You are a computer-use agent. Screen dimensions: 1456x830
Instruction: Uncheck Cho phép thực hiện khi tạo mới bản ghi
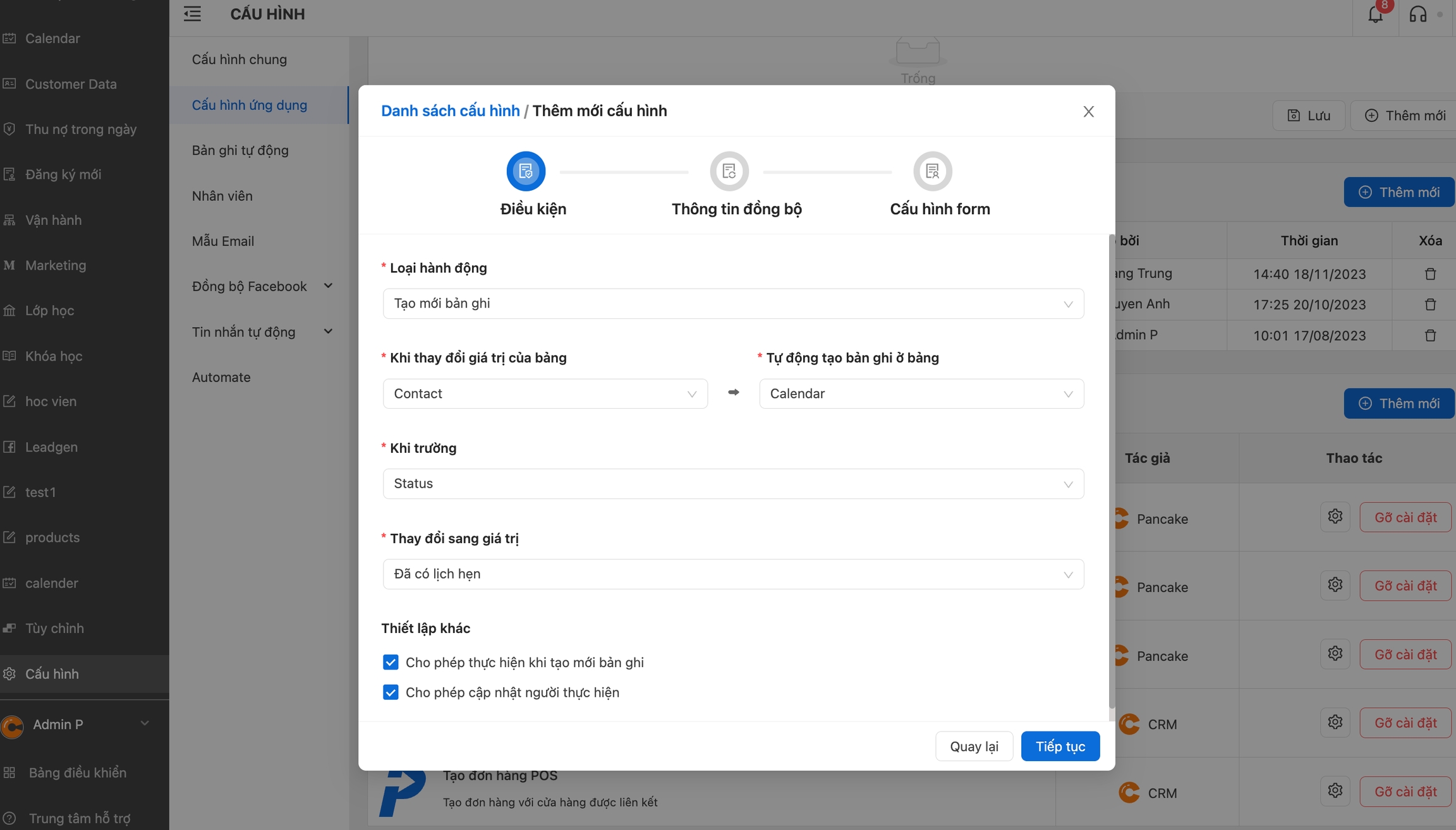click(391, 662)
